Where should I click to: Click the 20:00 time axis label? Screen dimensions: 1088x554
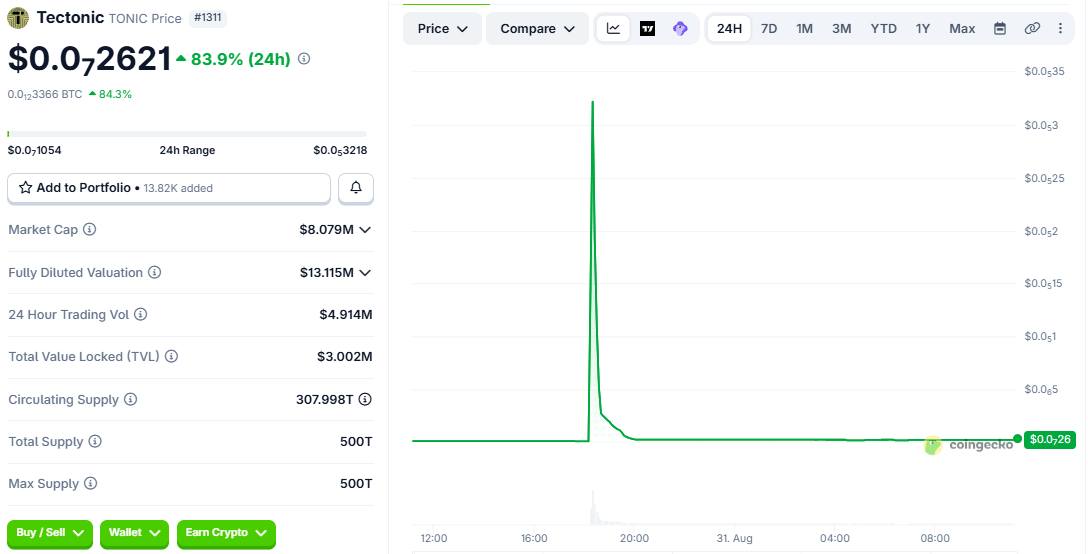click(x=634, y=538)
